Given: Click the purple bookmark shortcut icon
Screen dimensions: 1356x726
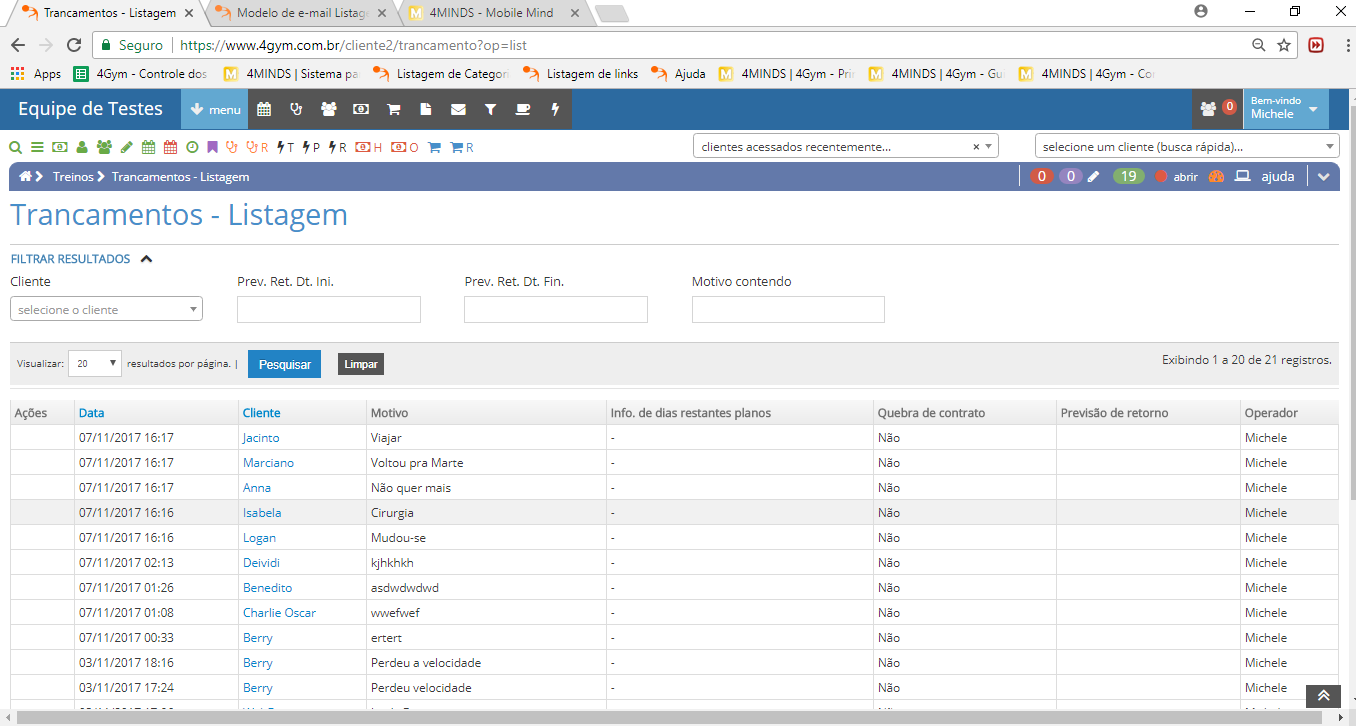Looking at the screenshot, I should click(212, 147).
